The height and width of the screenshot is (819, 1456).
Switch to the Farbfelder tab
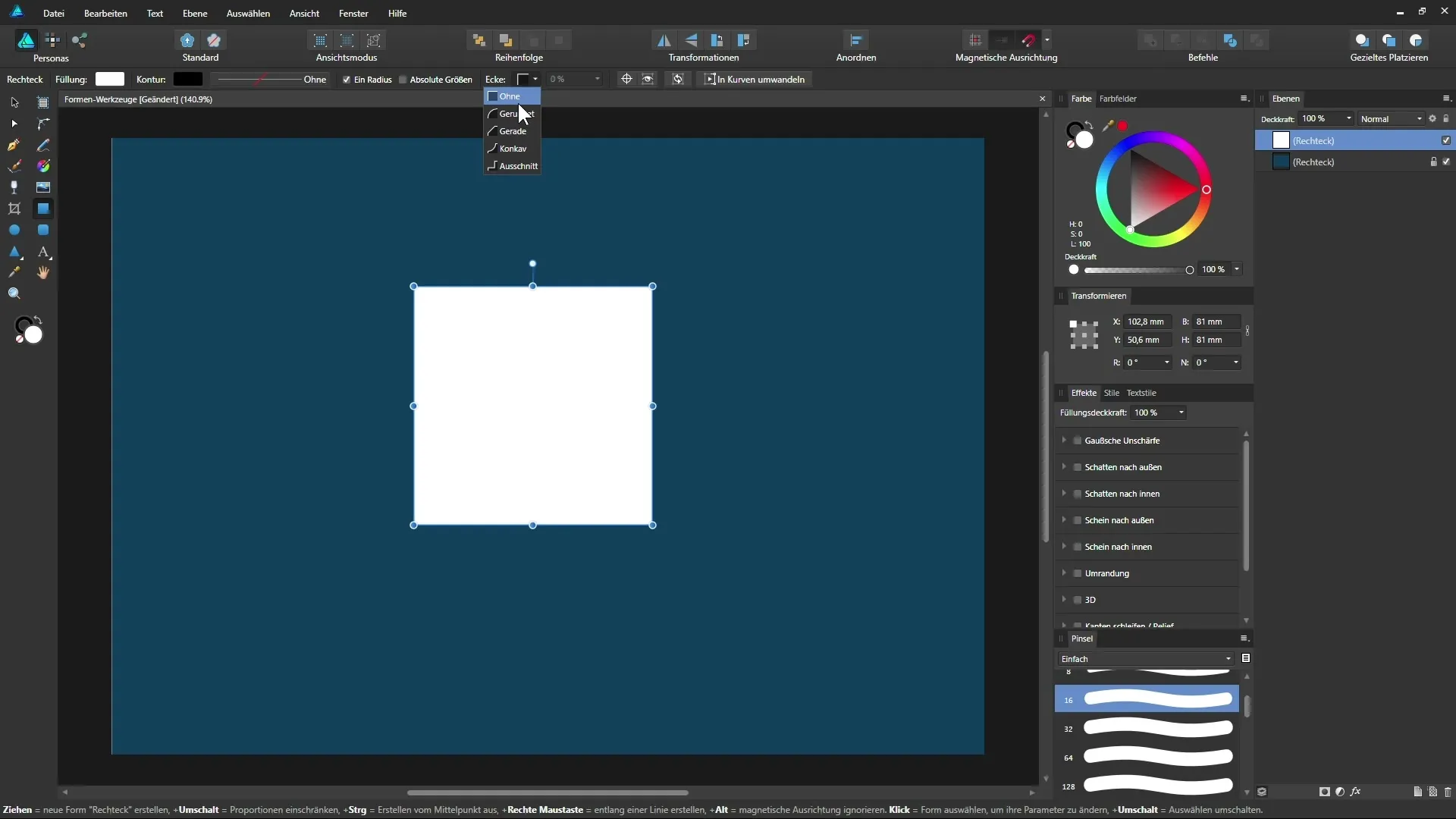click(1118, 99)
